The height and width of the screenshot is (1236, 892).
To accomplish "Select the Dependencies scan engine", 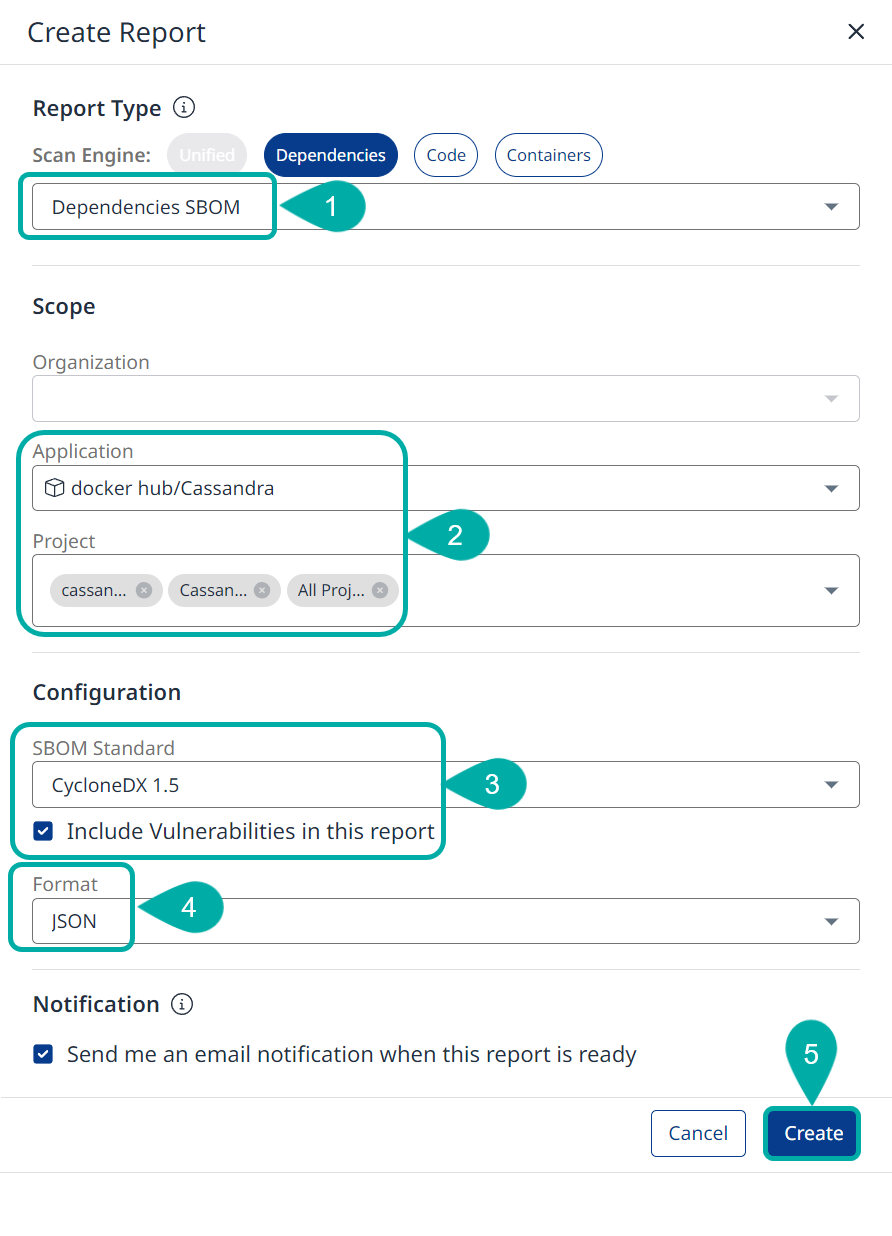I will [330, 155].
